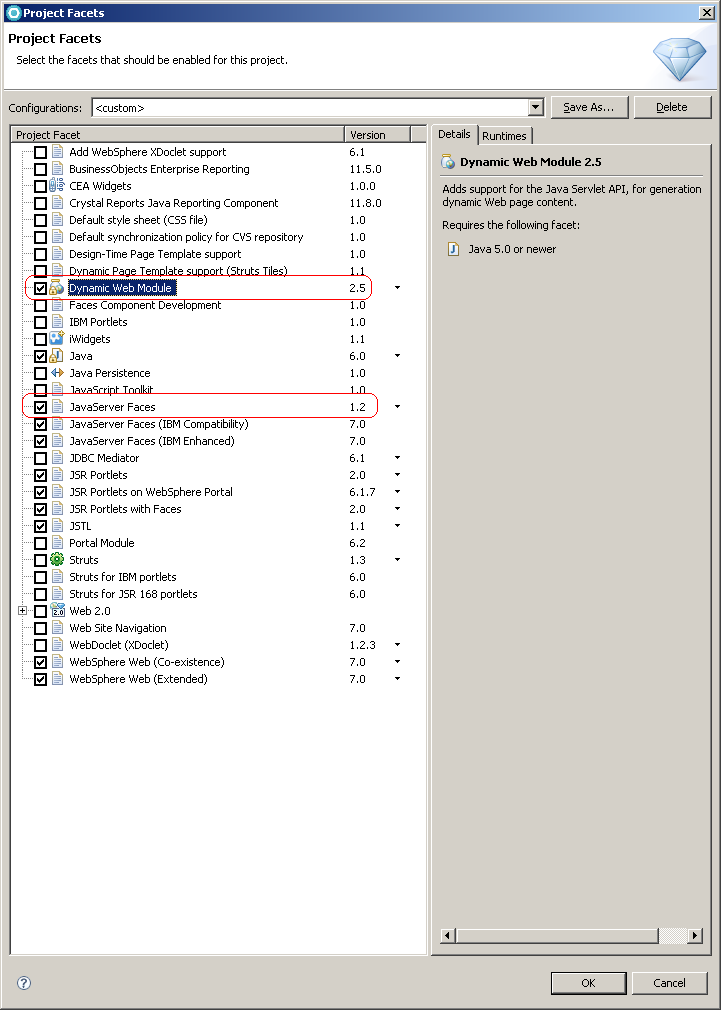Click the Struts gear icon

click(x=57, y=560)
